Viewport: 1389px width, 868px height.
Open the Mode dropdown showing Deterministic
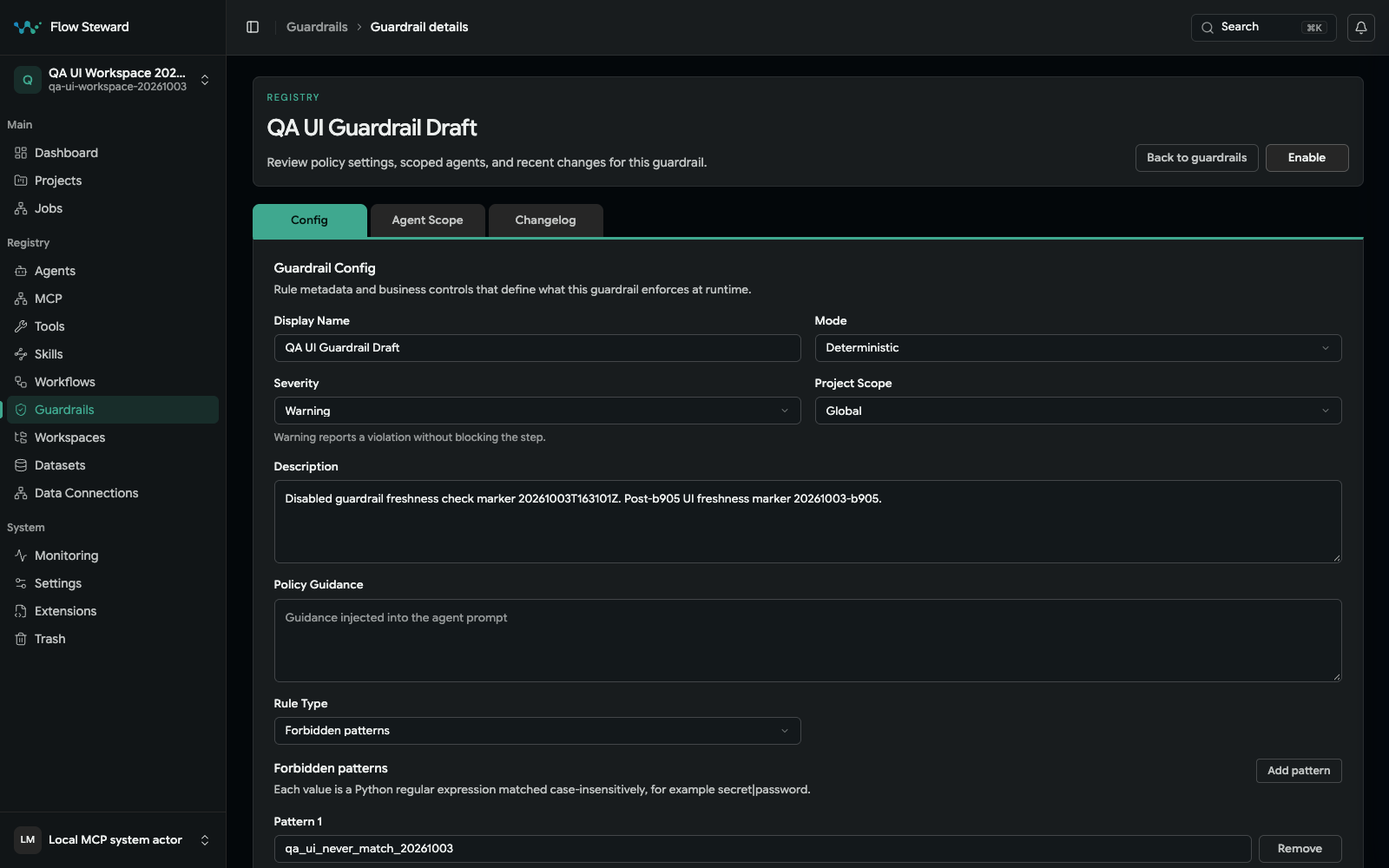1077,348
